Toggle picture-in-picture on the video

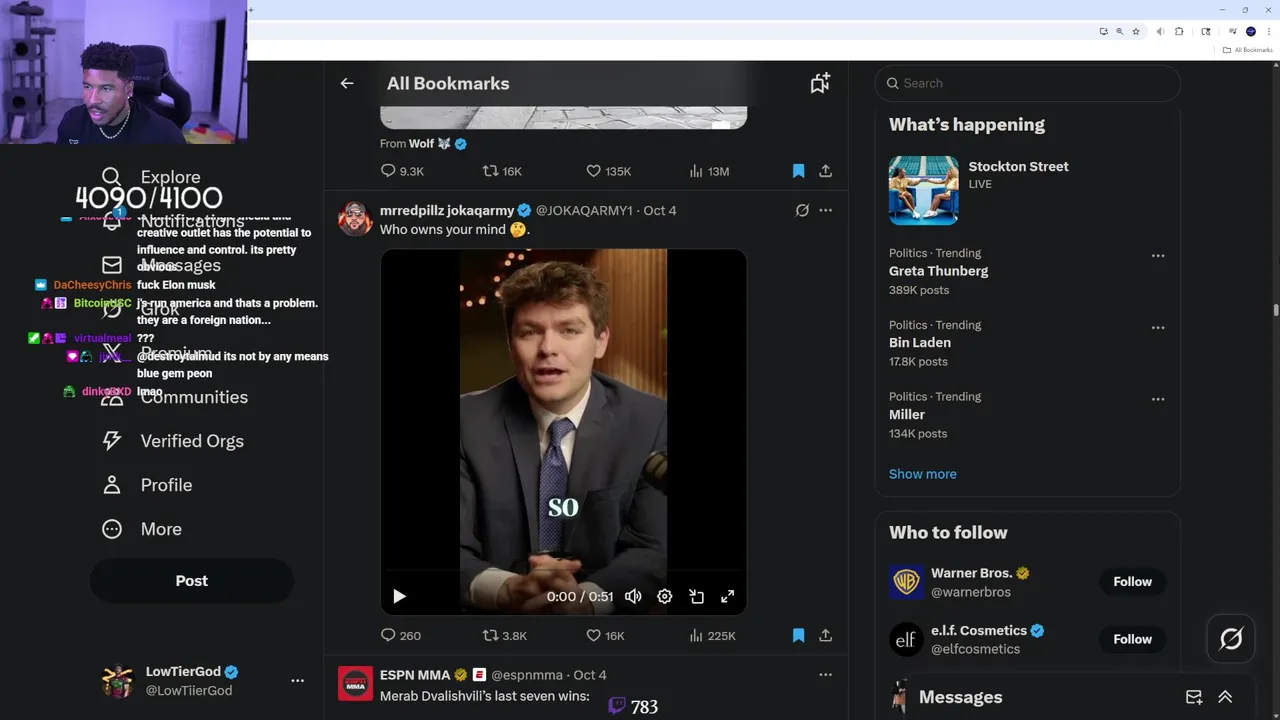click(x=696, y=596)
